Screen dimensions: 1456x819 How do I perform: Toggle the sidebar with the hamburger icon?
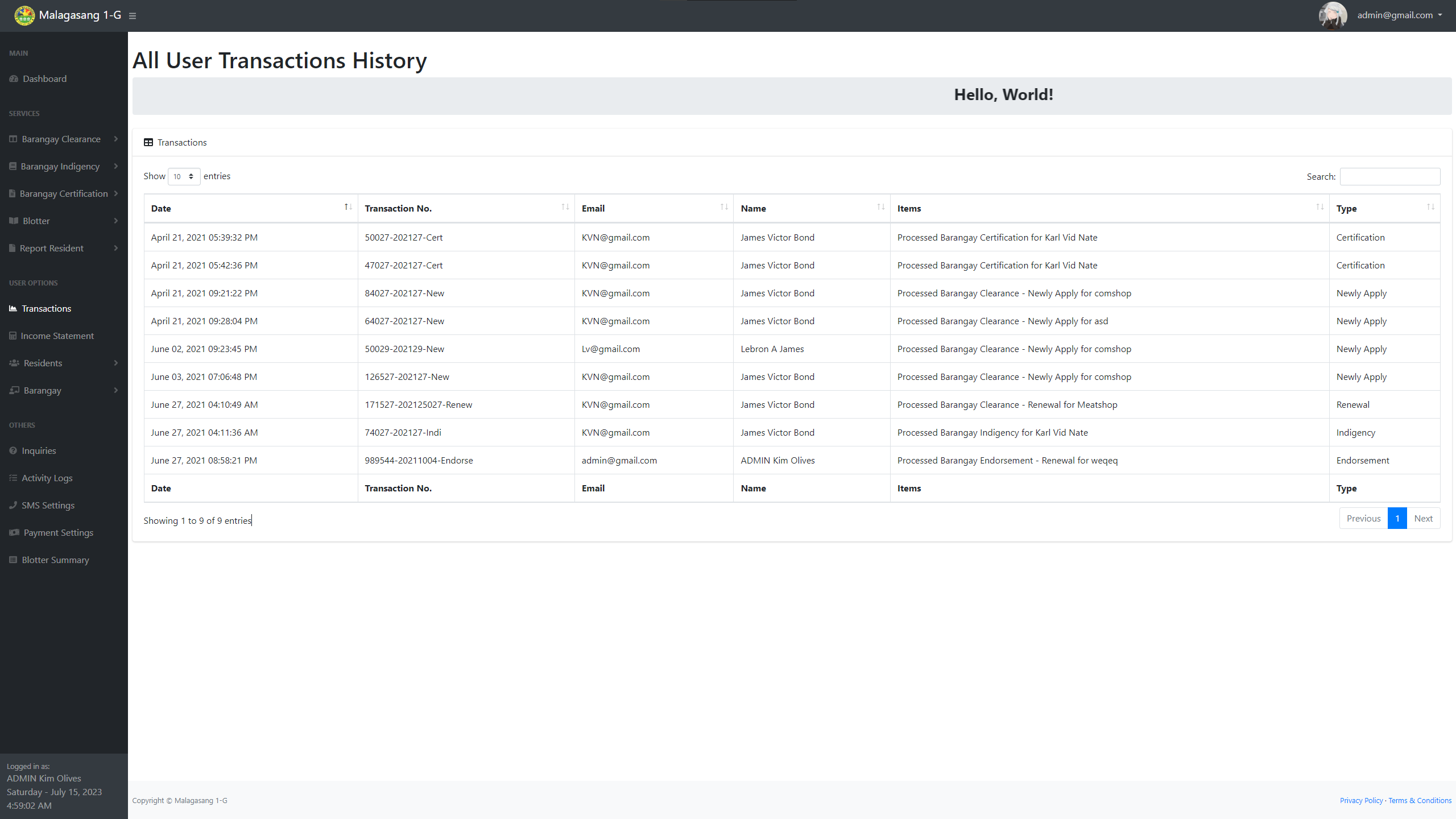(x=133, y=16)
